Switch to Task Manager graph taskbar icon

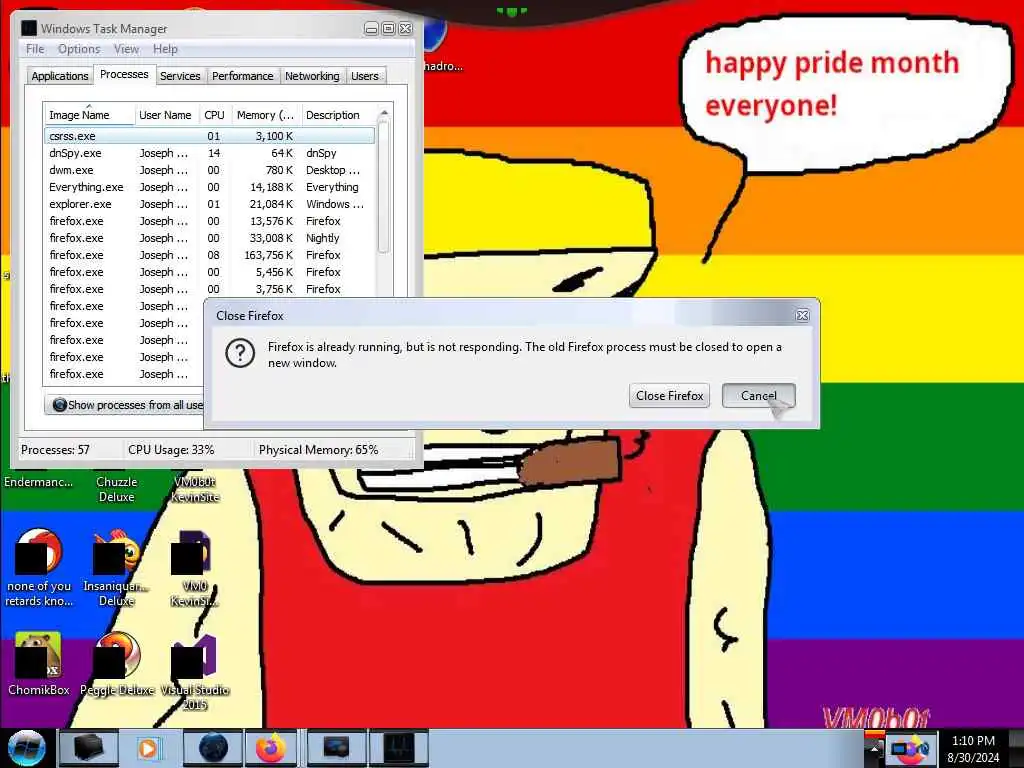click(x=398, y=748)
